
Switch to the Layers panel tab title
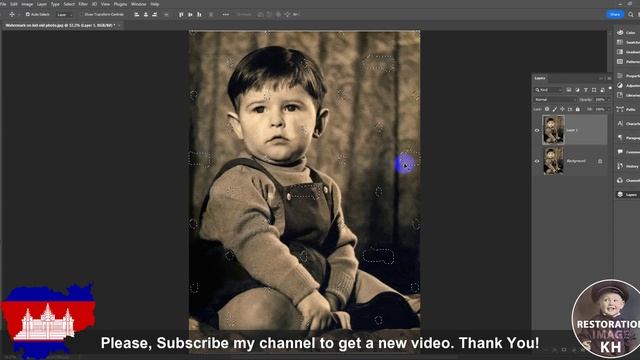pyautogui.click(x=540, y=78)
